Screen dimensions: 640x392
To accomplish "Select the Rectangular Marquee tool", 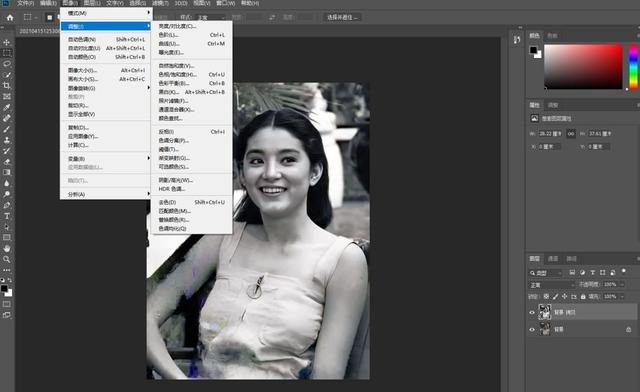I will (7, 53).
